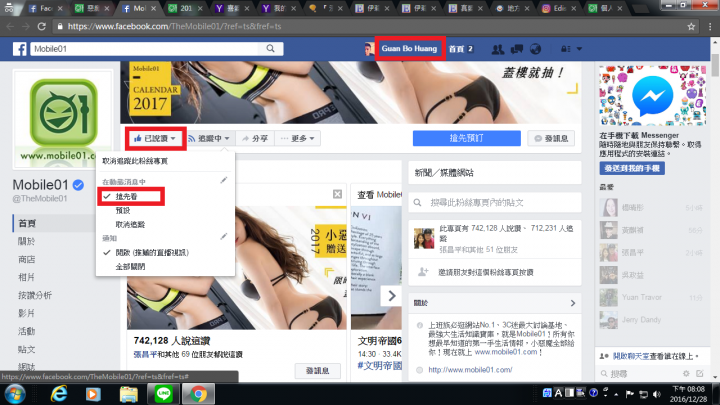Click 發訊息 button beside 搶先預訂
This screenshot has height=405, width=720.
tap(551, 138)
